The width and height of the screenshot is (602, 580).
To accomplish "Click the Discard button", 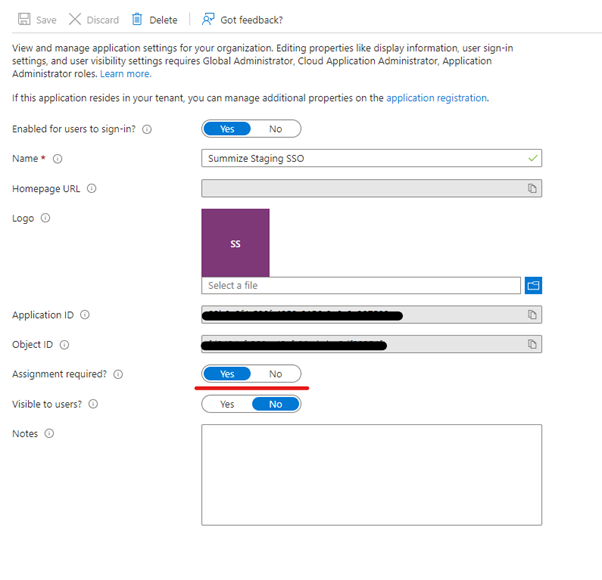I will [94, 20].
